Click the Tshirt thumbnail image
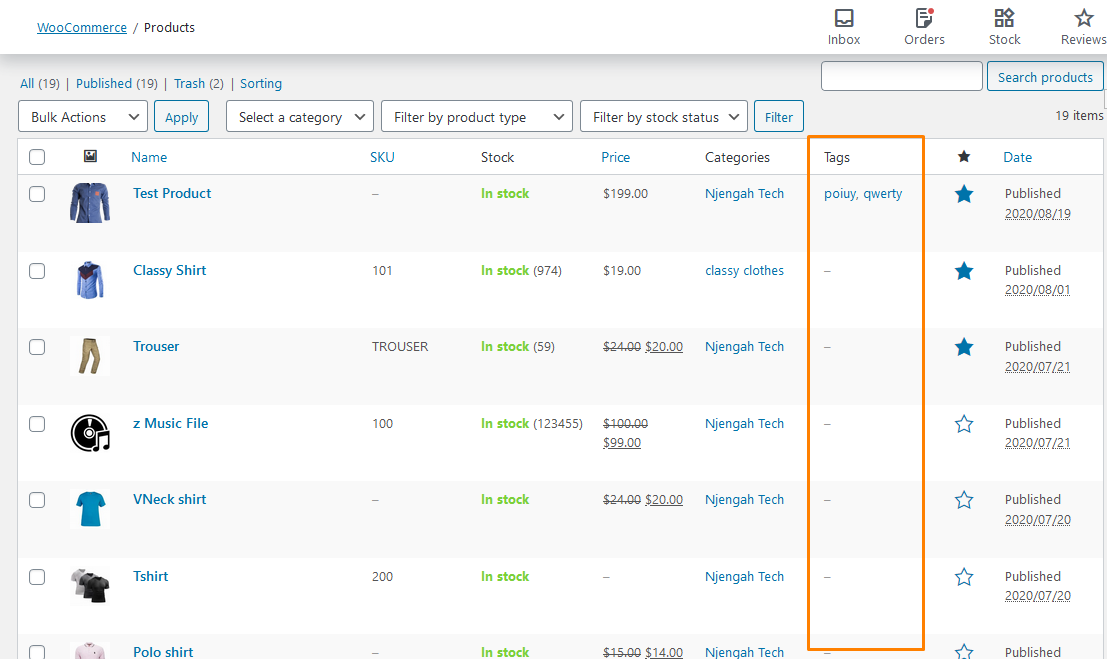The image size is (1107, 659). 90,586
